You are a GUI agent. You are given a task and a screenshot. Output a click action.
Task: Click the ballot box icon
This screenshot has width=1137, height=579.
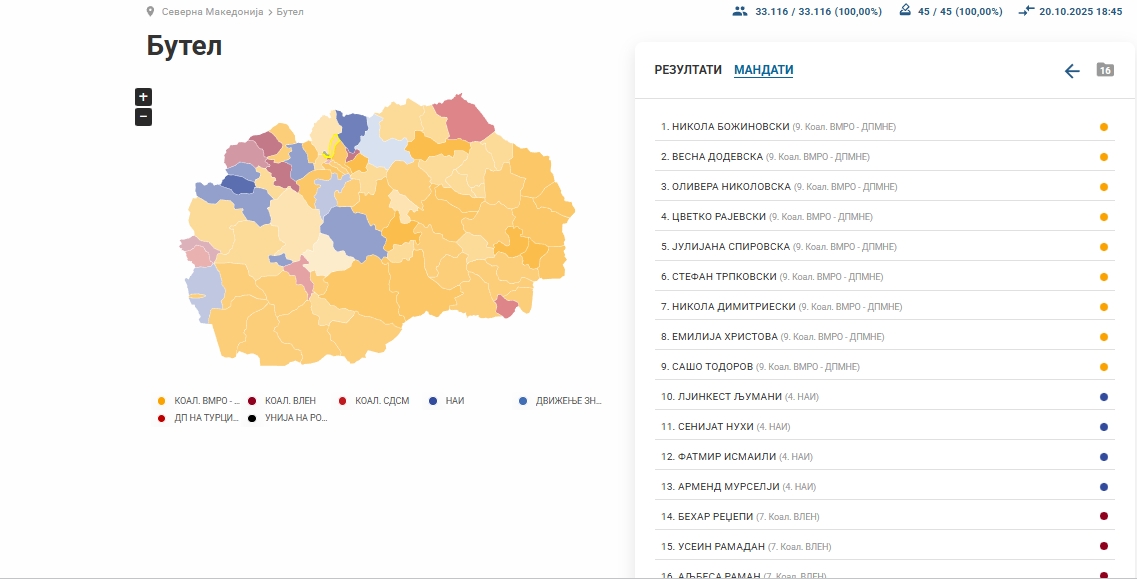[905, 11]
